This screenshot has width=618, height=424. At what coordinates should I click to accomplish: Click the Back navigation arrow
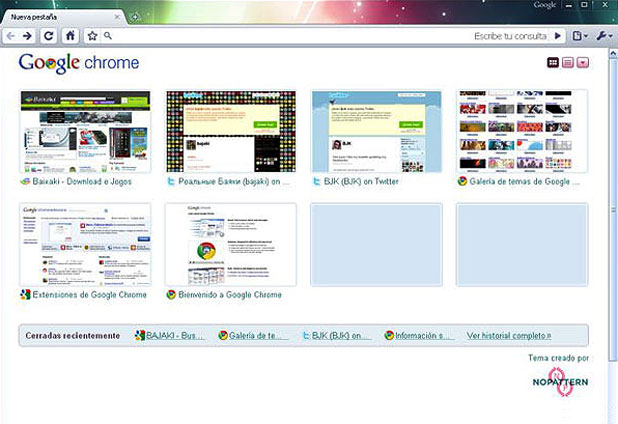pyautogui.click(x=10, y=36)
